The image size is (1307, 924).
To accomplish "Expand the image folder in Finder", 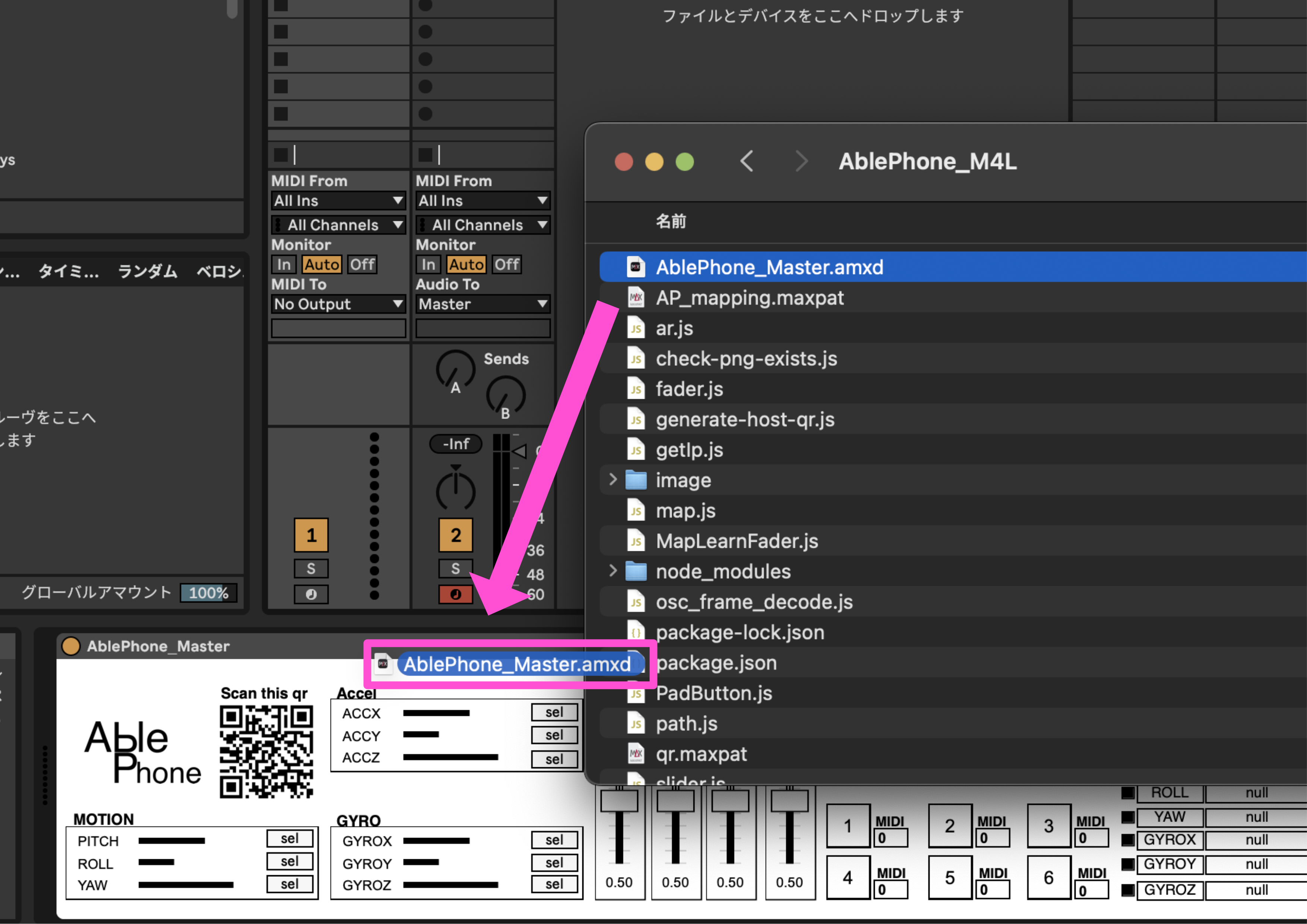I will 613,480.
